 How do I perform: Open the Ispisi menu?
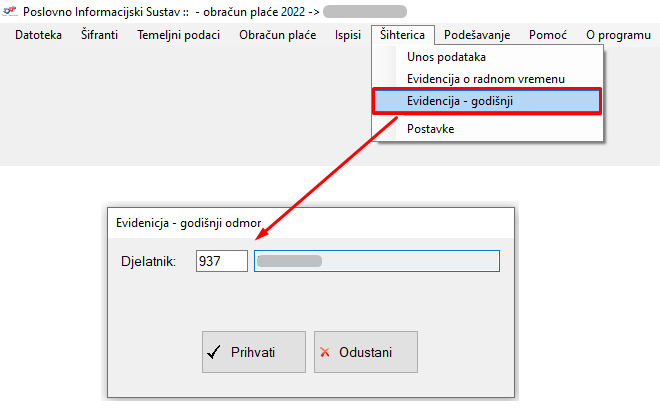click(x=348, y=35)
